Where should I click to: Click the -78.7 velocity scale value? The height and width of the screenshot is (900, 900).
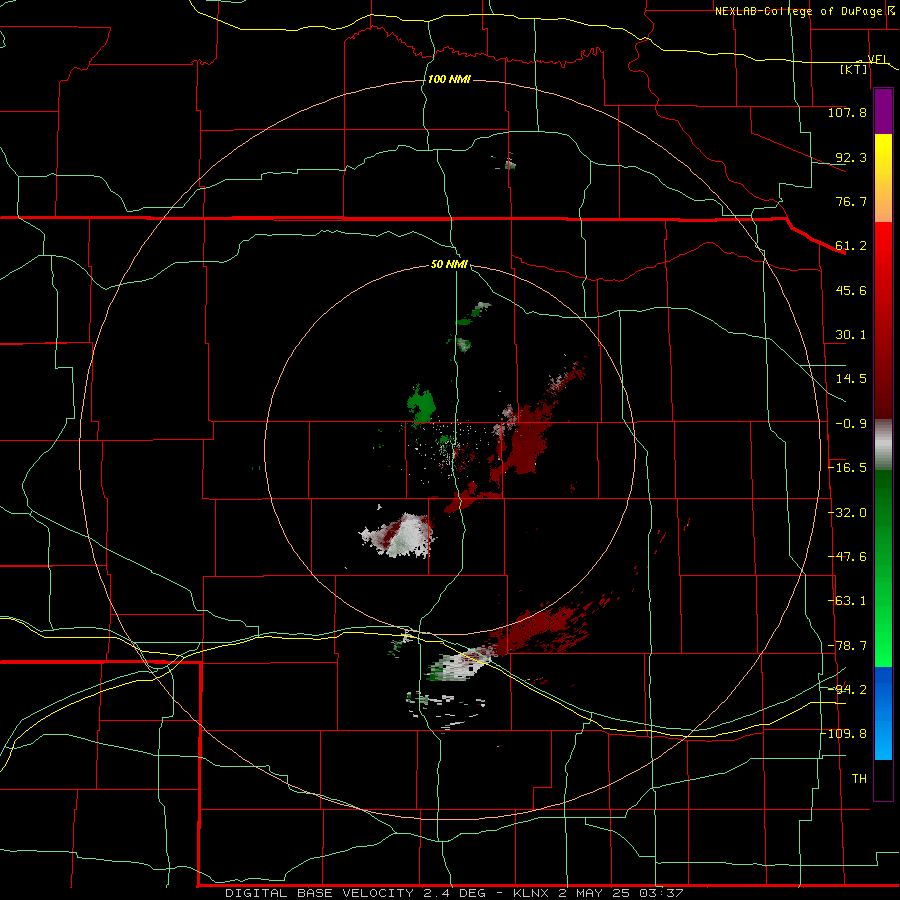tap(847, 646)
